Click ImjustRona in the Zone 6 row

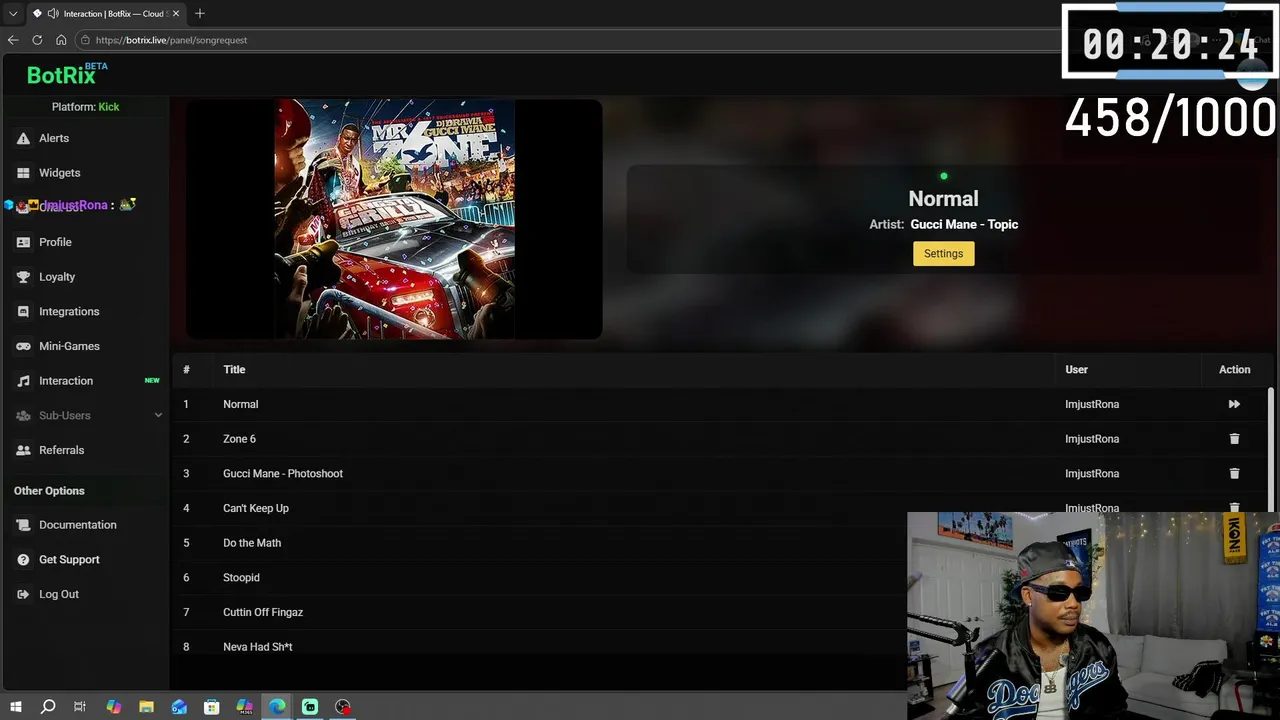point(1092,439)
